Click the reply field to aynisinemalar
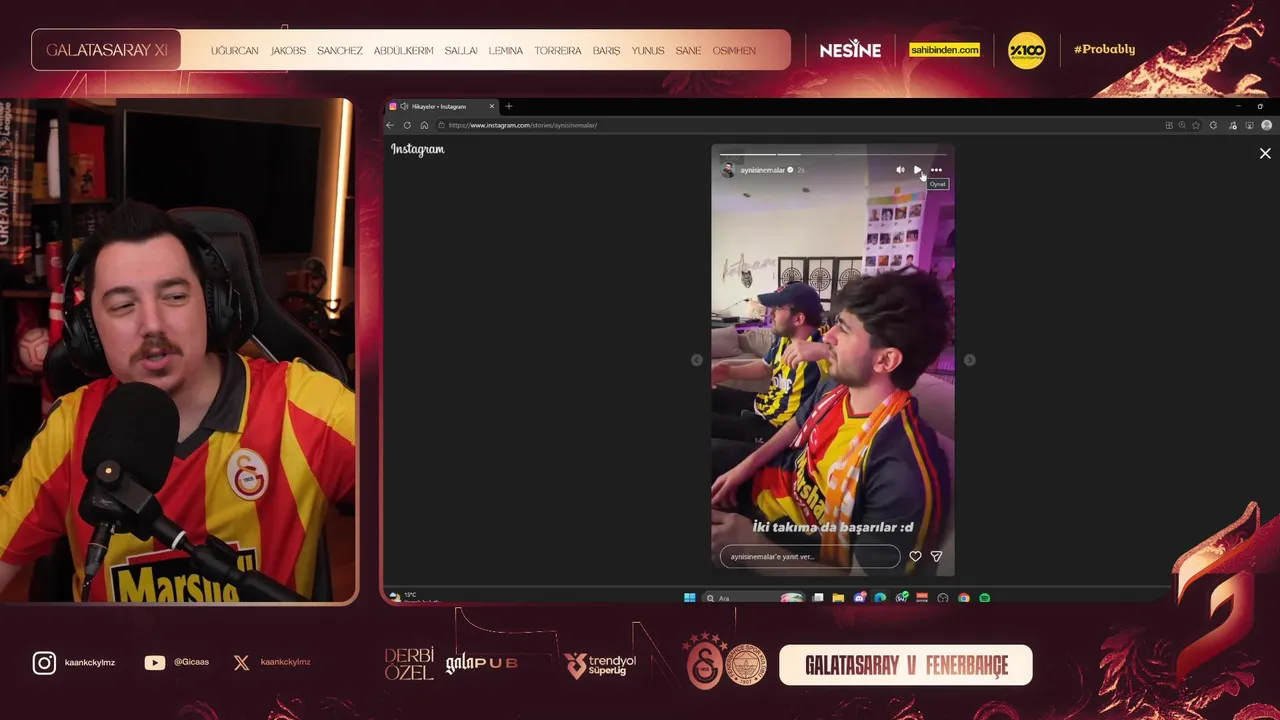1280x720 pixels. click(810, 556)
